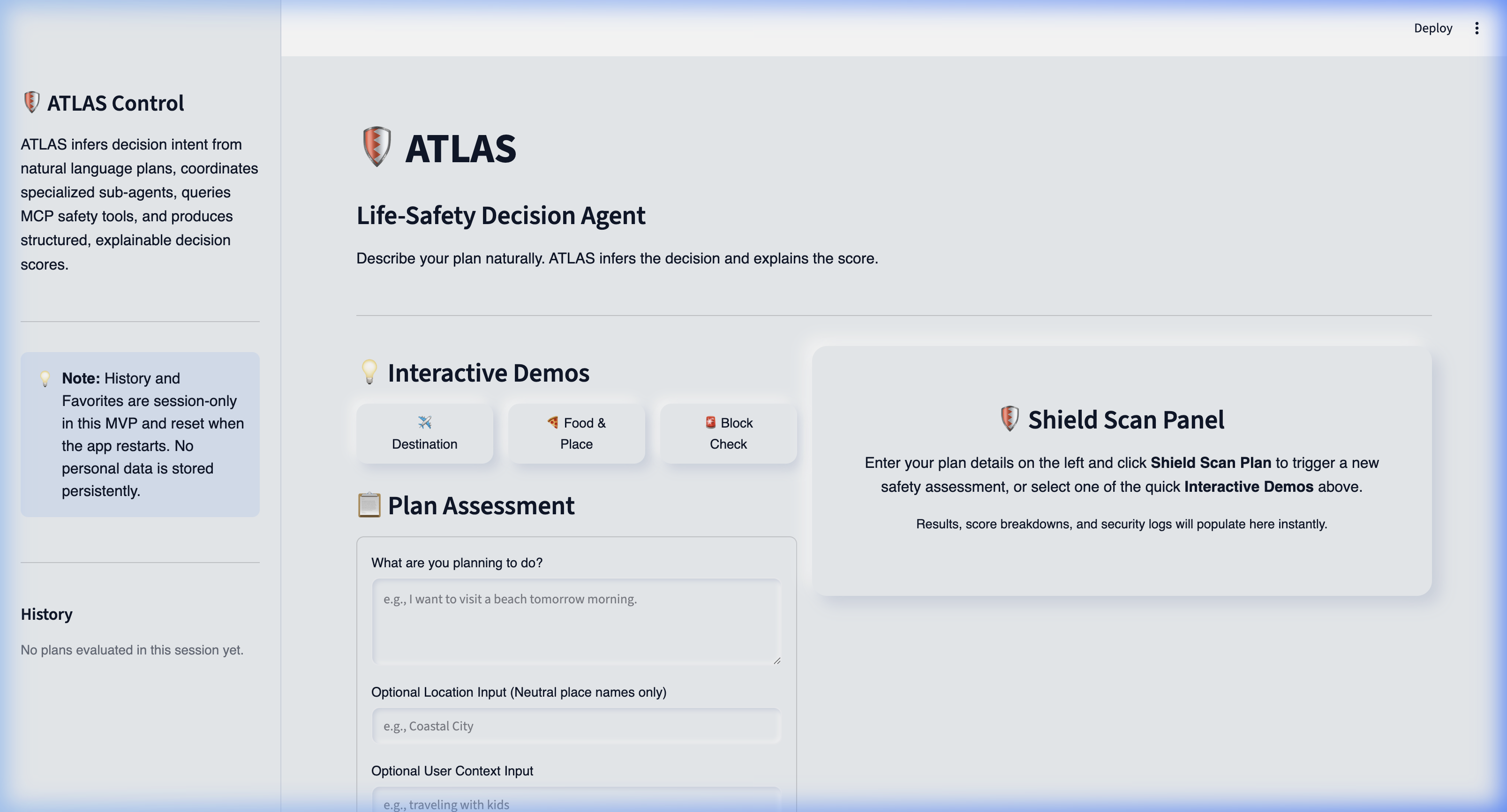The height and width of the screenshot is (812, 1507).
Task: Click the Shield Scan Panel shield icon
Action: [1010, 418]
